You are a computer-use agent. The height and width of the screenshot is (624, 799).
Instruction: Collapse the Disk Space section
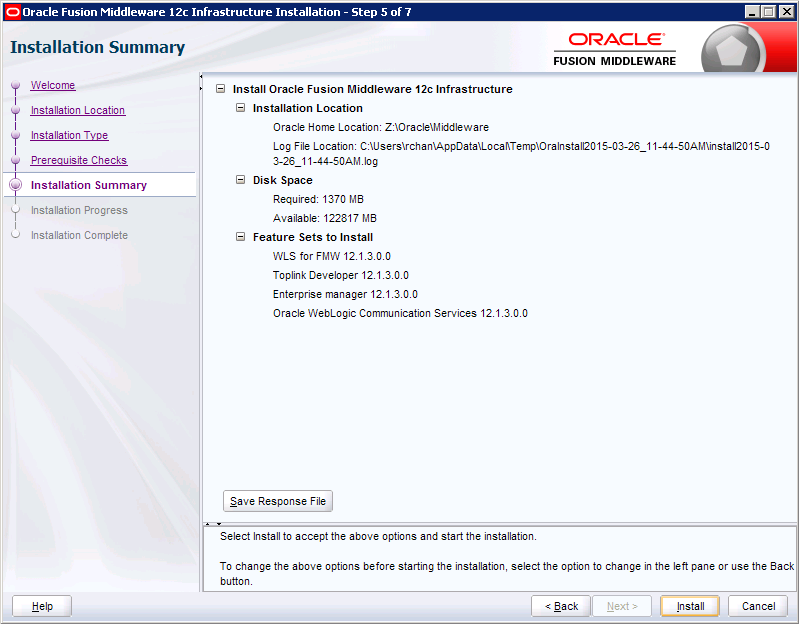[241, 179]
